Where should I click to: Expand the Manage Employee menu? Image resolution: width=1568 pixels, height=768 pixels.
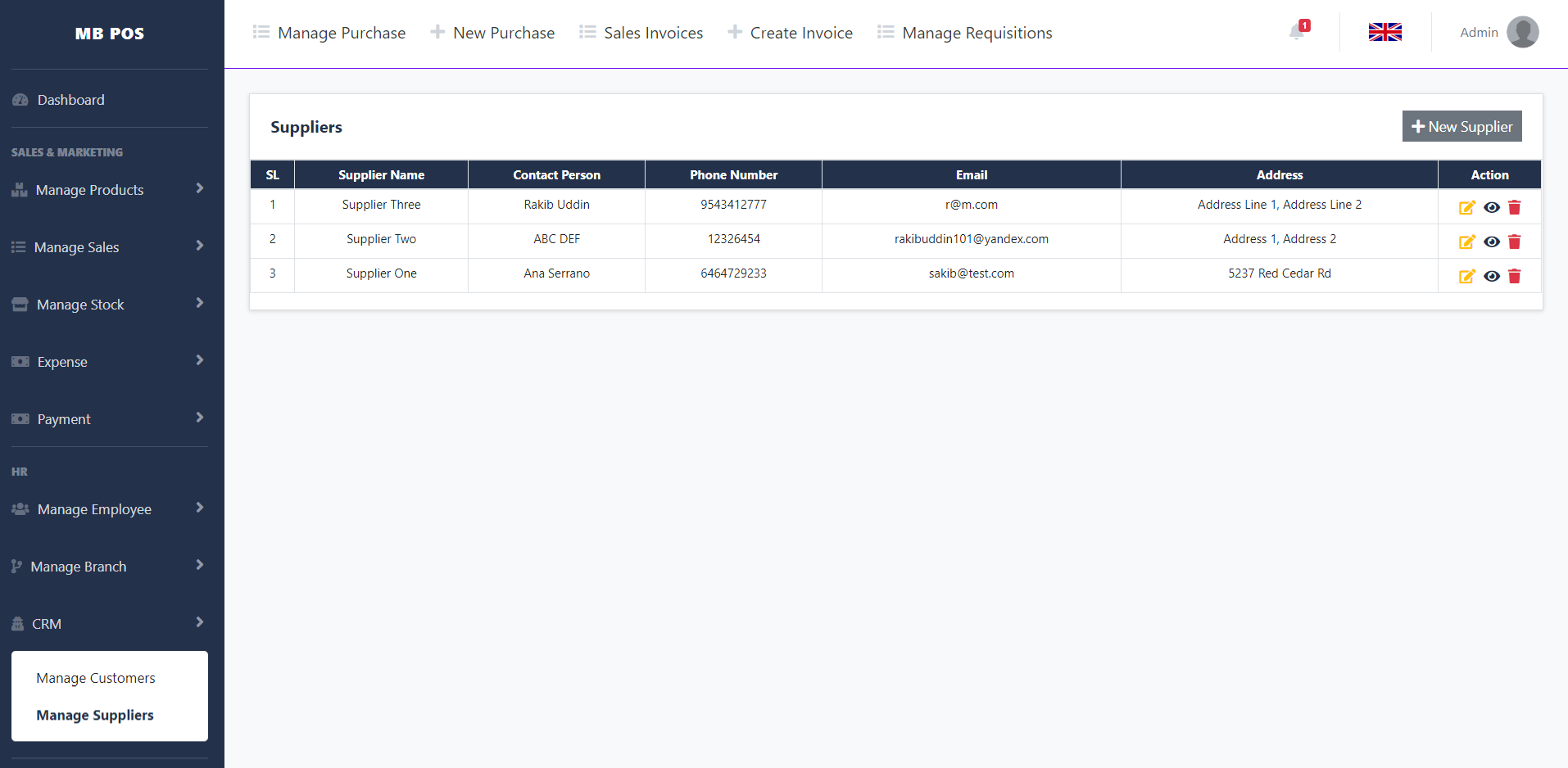pyautogui.click(x=108, y=509)
